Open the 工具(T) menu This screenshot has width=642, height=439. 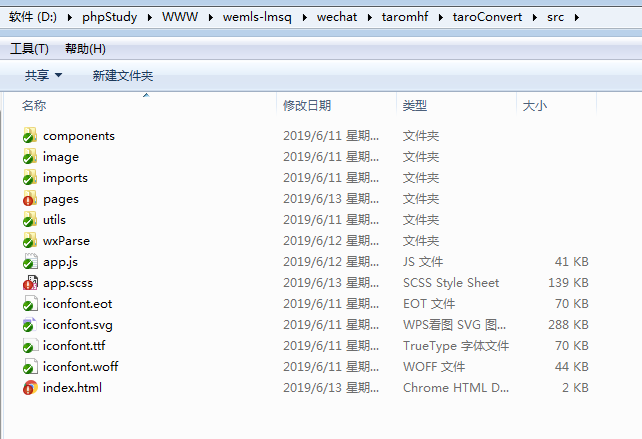coord(29,49)
